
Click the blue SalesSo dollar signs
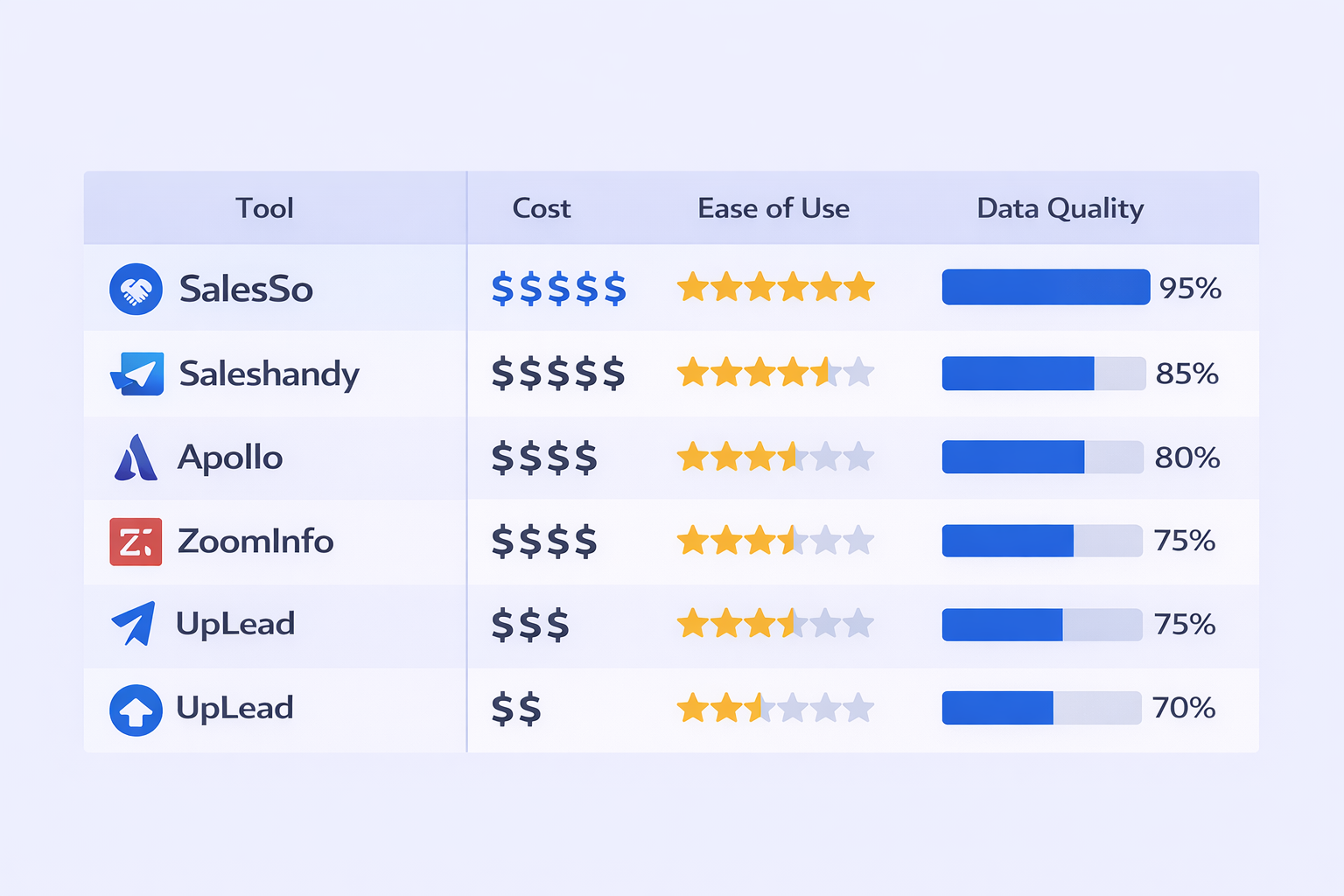click(559, 289)
